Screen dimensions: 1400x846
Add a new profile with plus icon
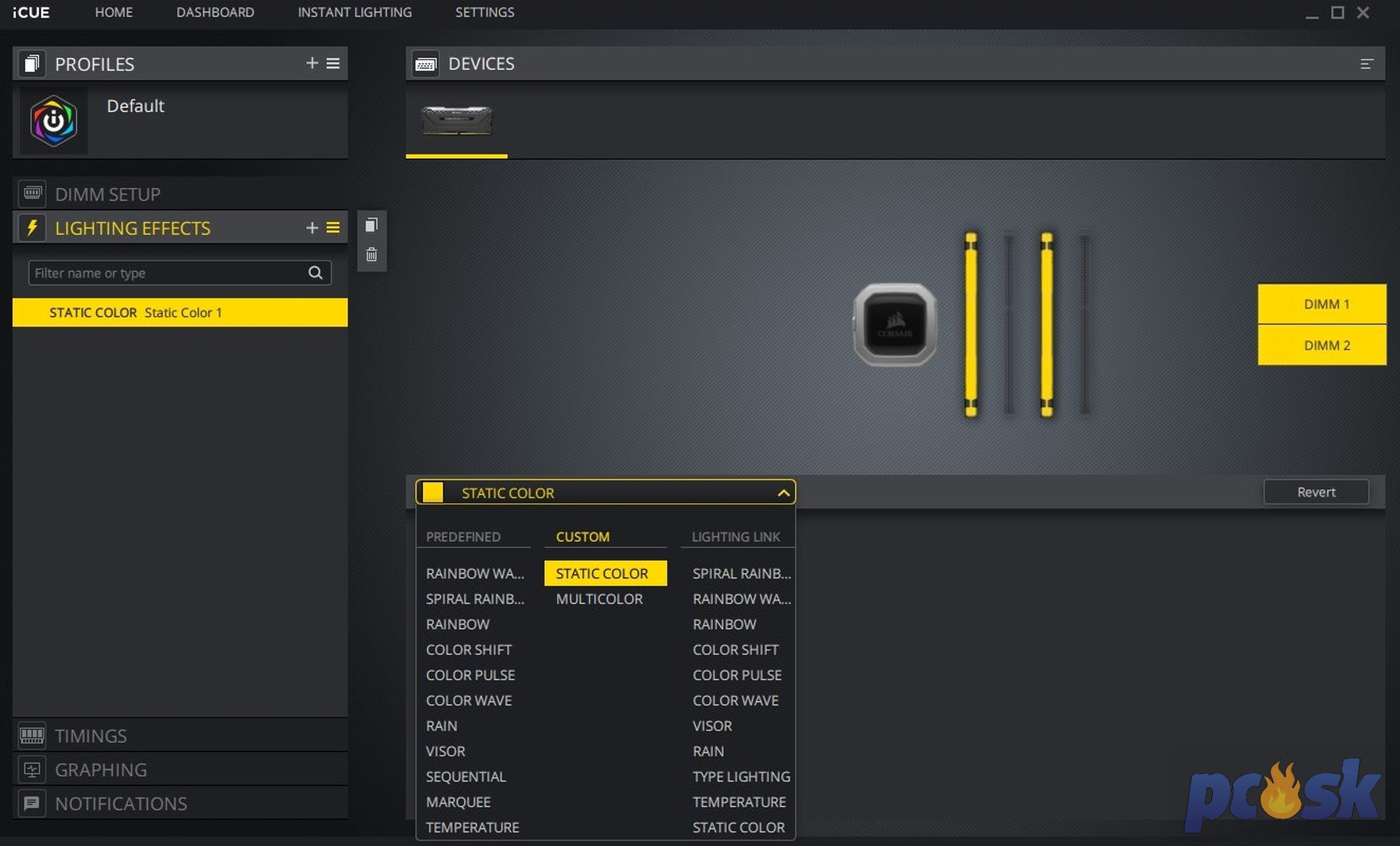coord(312,63)
